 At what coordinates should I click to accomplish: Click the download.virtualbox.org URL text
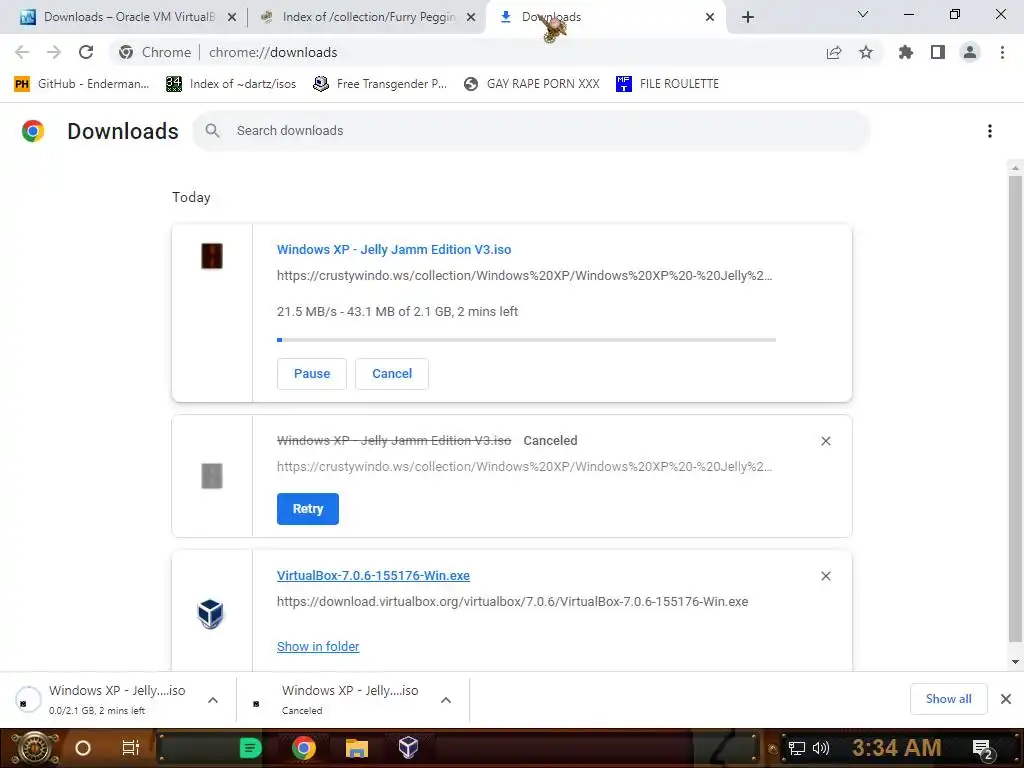(513, 601)
